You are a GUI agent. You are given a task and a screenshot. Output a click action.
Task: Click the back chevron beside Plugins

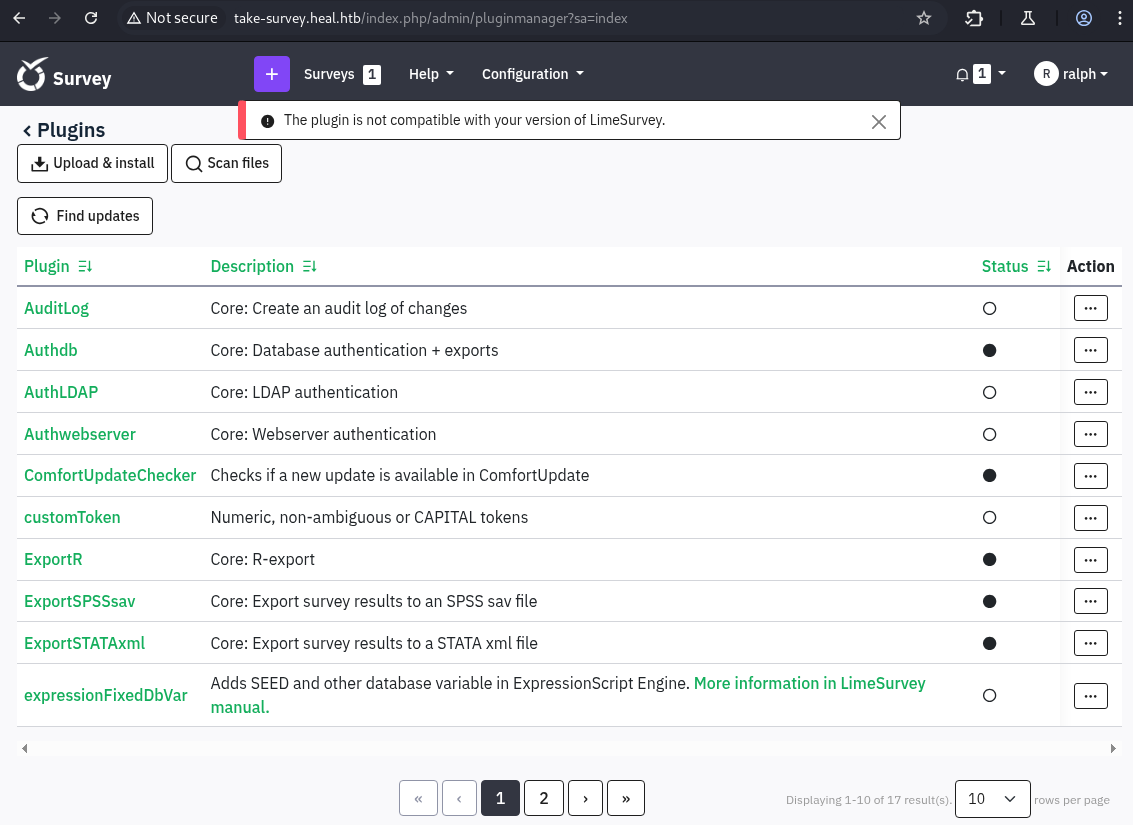tap(27, 131)
